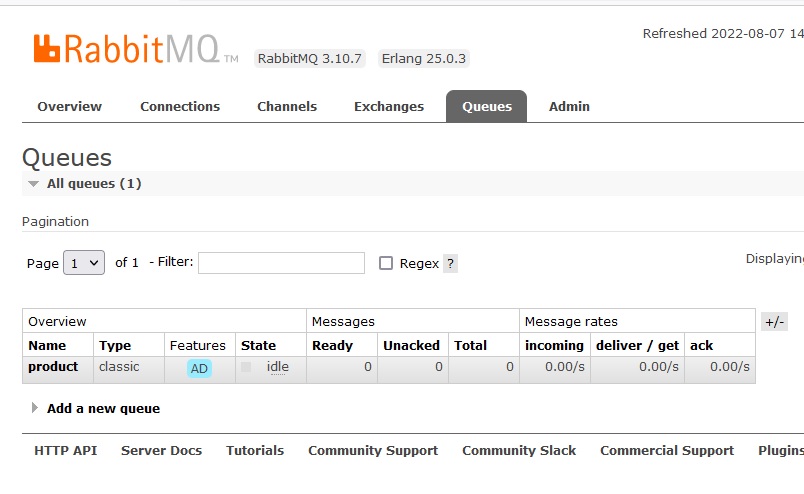Click the RabbitMQ 3.10.7 version badge
This screenshot has height=494, width=804.
310,58
